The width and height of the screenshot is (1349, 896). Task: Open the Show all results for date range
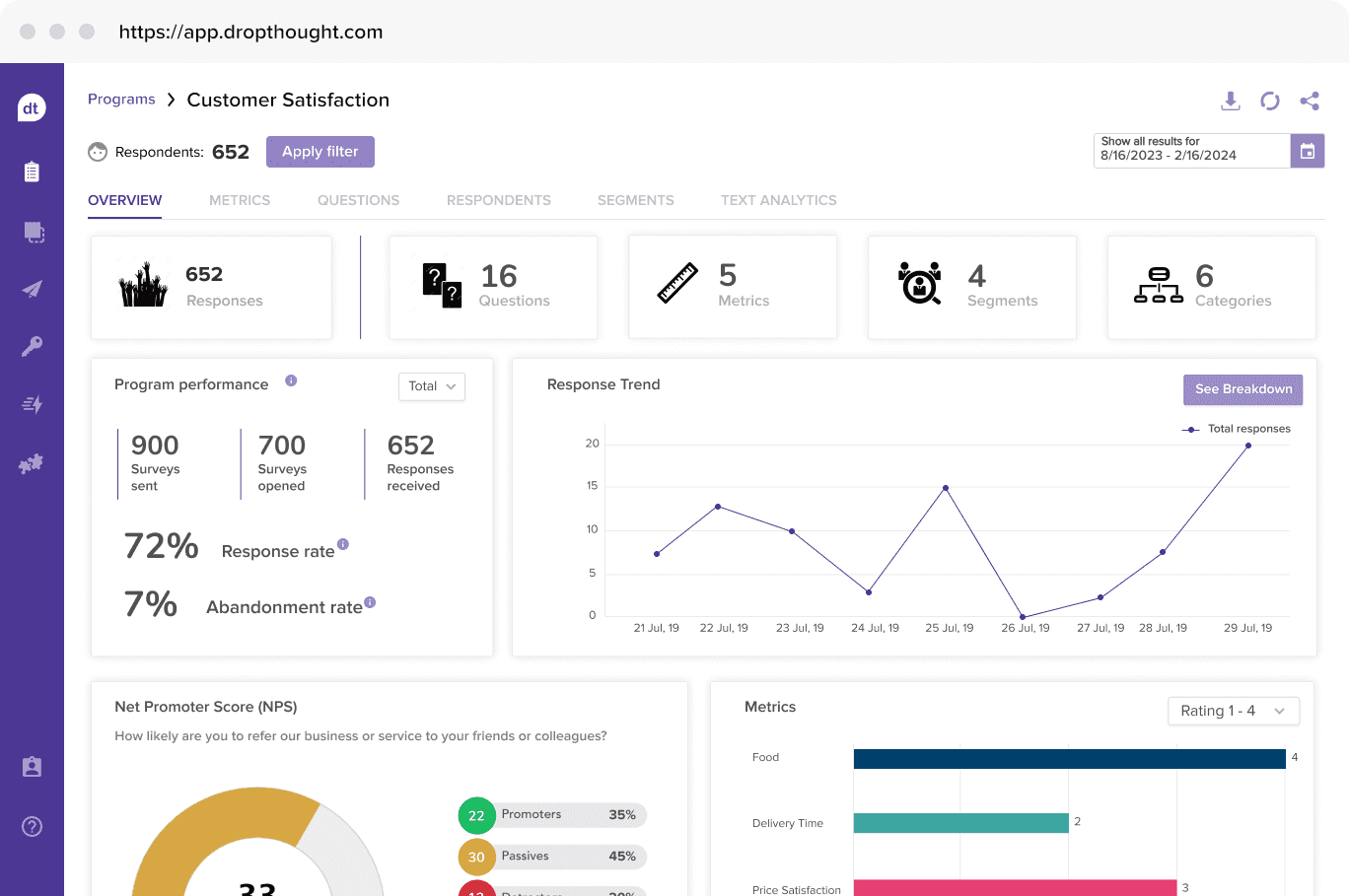[1192, 151]
